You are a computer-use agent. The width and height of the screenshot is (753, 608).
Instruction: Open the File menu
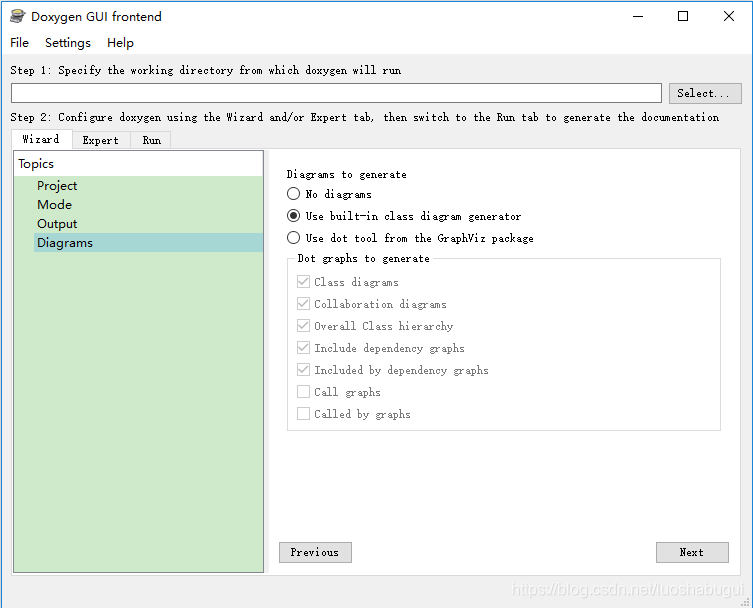click(20, 43)
